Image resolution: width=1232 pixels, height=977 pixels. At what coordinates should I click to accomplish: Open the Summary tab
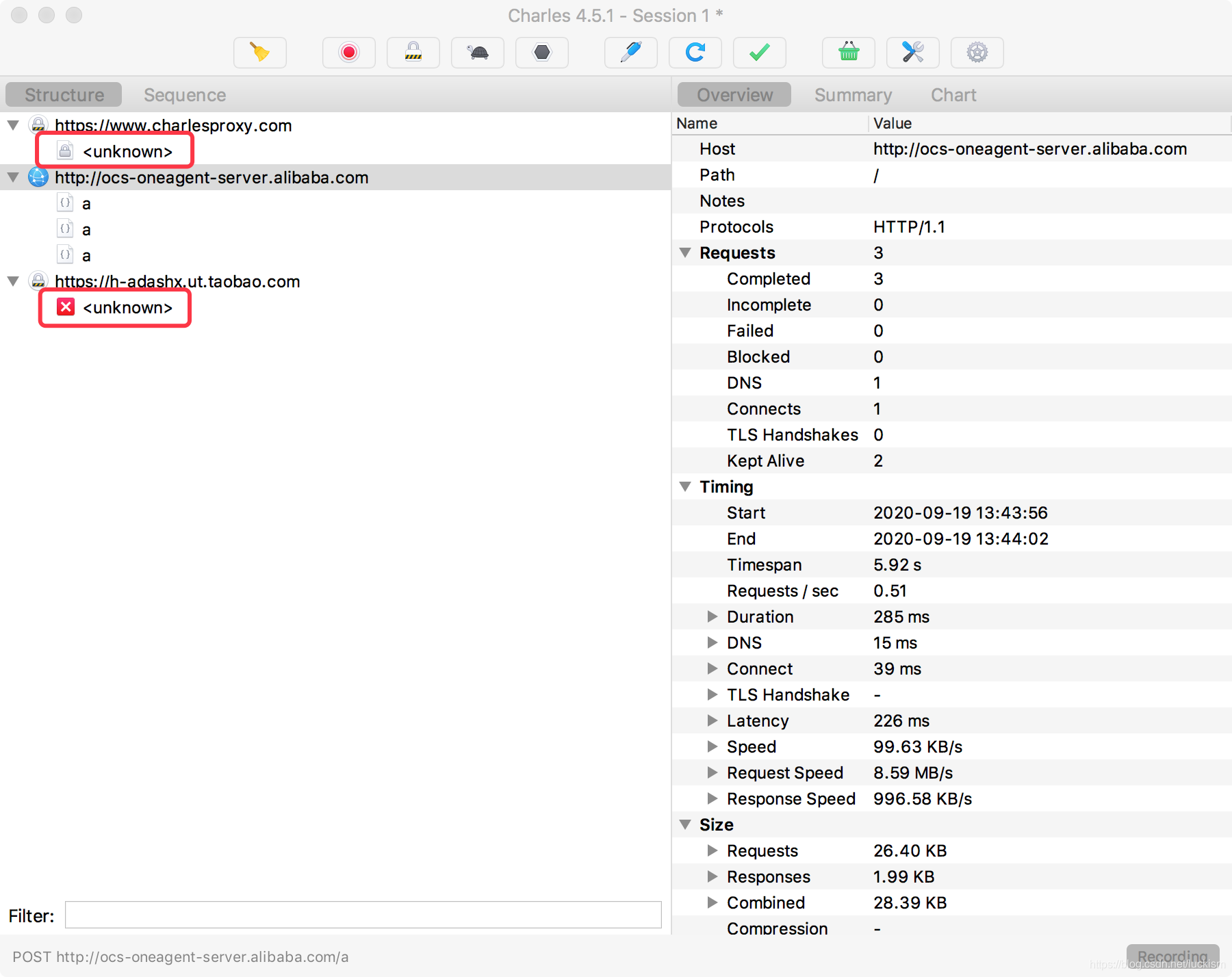click(x=853, y=94)
